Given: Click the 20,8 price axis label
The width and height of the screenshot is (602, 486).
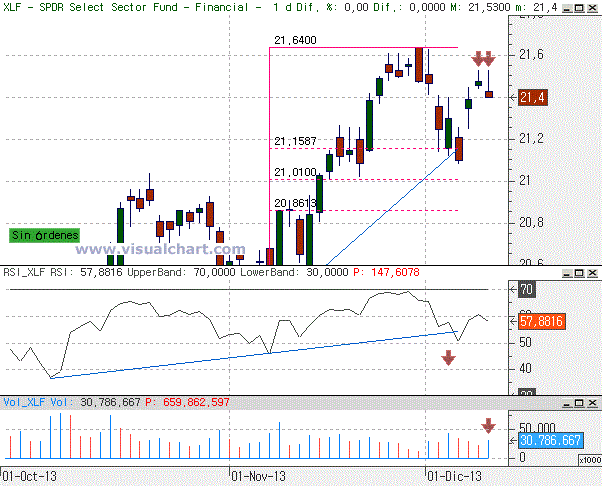Looking at the screenshot, I should pyautogui.click(x=531, y=222).
